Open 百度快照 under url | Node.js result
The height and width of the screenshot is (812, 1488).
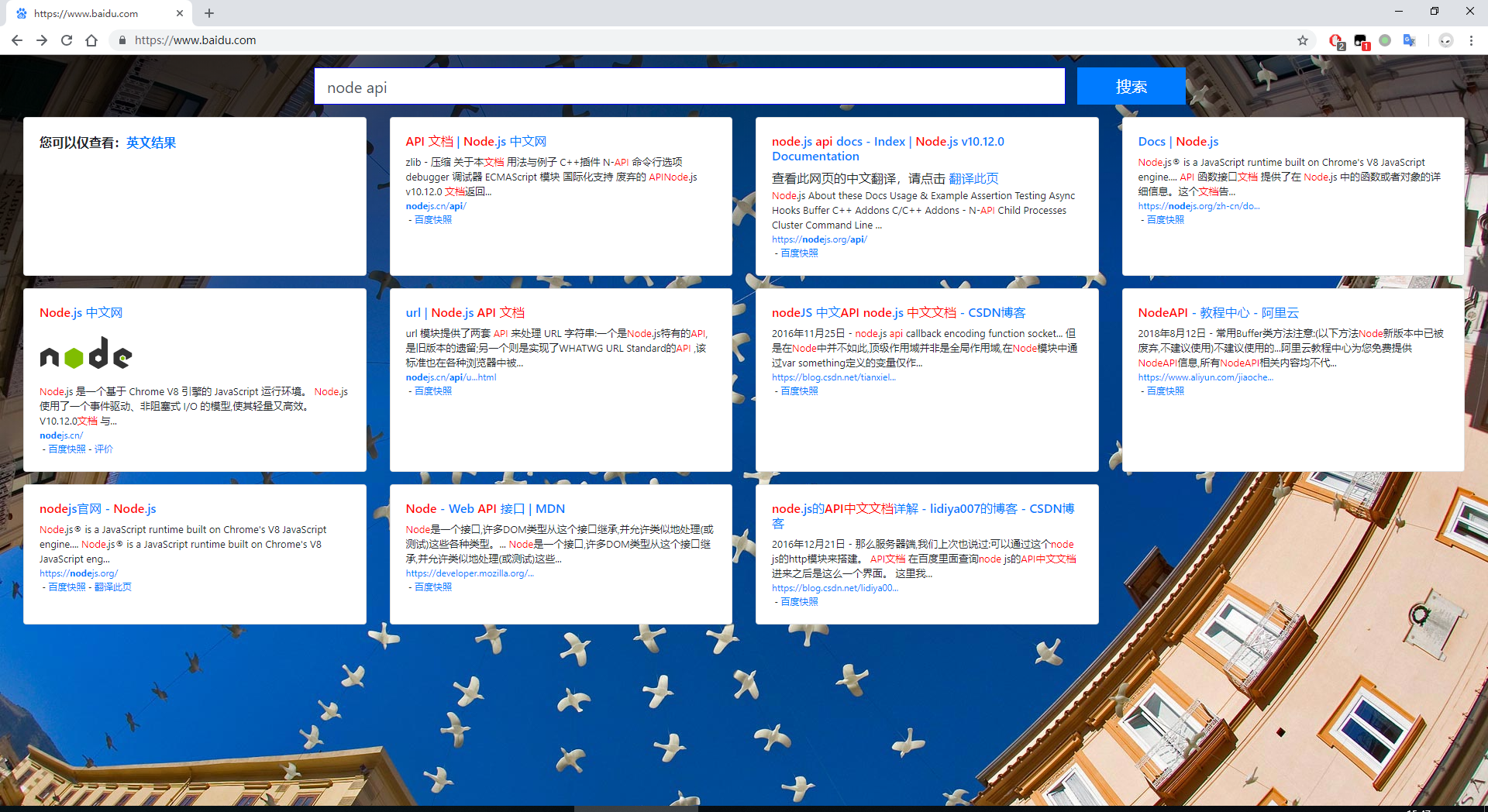[x=432, y=391]
